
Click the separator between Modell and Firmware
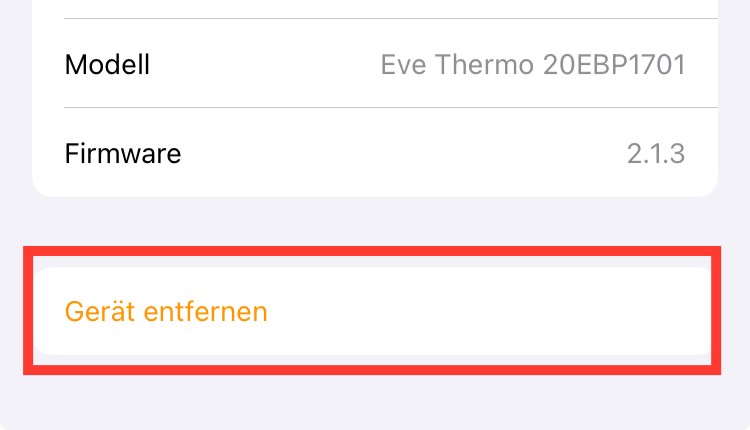coord(390,108)
